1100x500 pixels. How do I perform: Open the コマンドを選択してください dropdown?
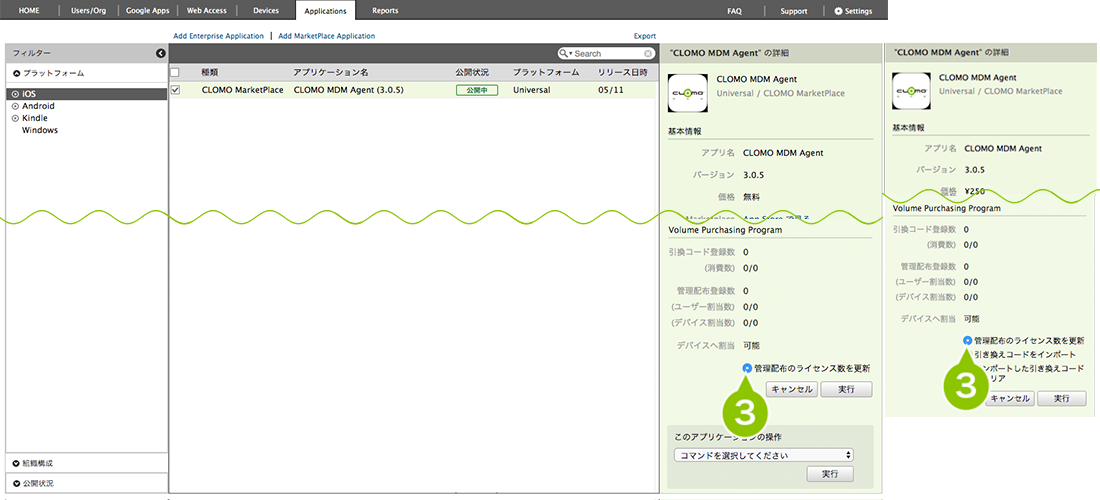tap(763, 455)
